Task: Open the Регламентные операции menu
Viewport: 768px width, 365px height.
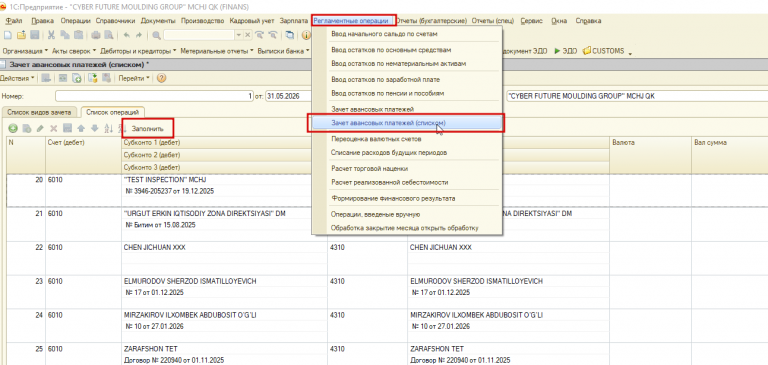Action: (x=351, y=21)
